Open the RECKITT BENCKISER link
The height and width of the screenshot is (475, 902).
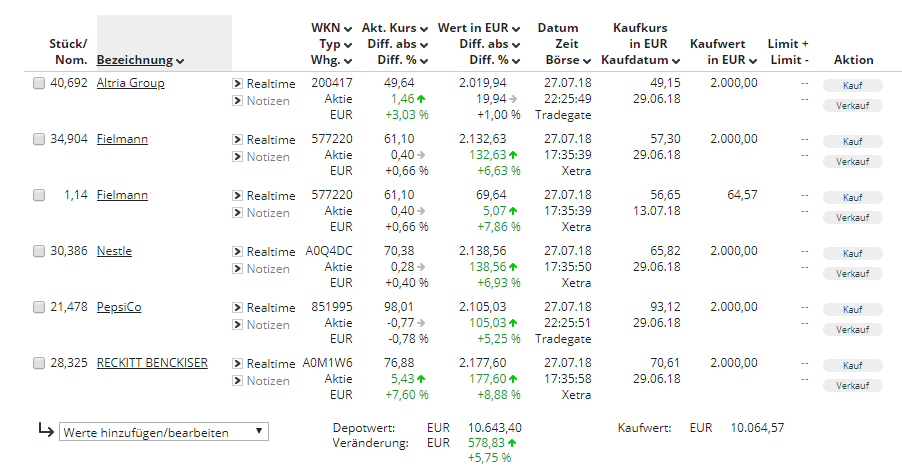(x=152, y=363)
